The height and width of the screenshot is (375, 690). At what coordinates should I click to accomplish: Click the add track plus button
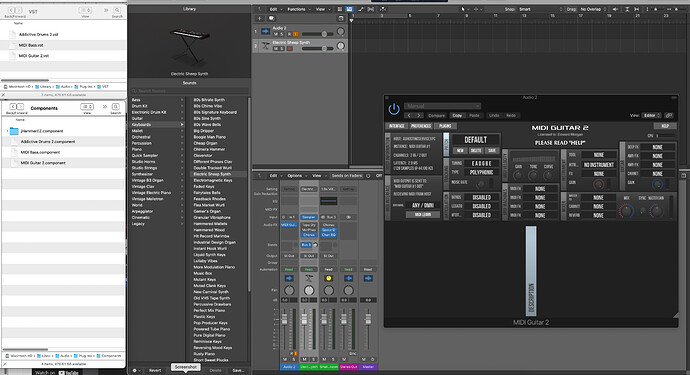pos(260,18)
